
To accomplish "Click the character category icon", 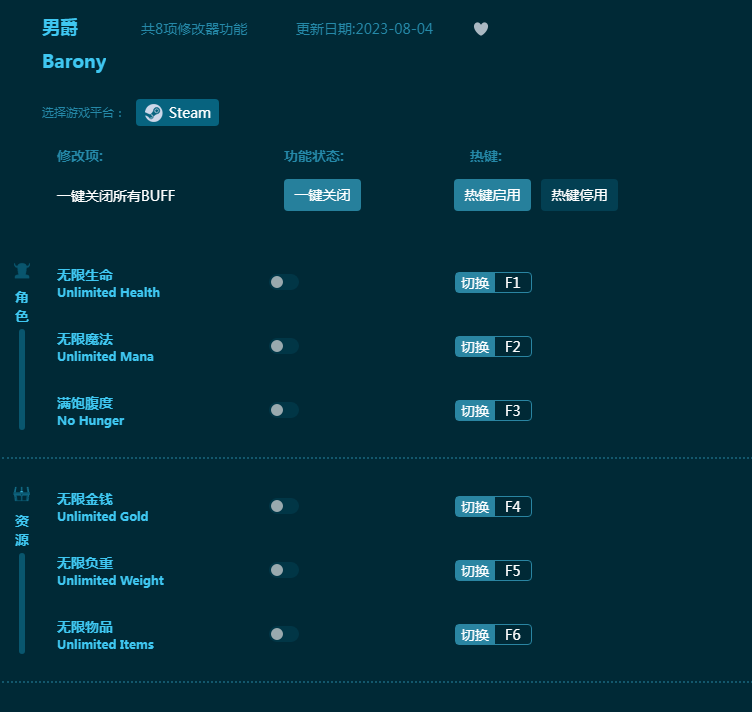I will [22, 271].
